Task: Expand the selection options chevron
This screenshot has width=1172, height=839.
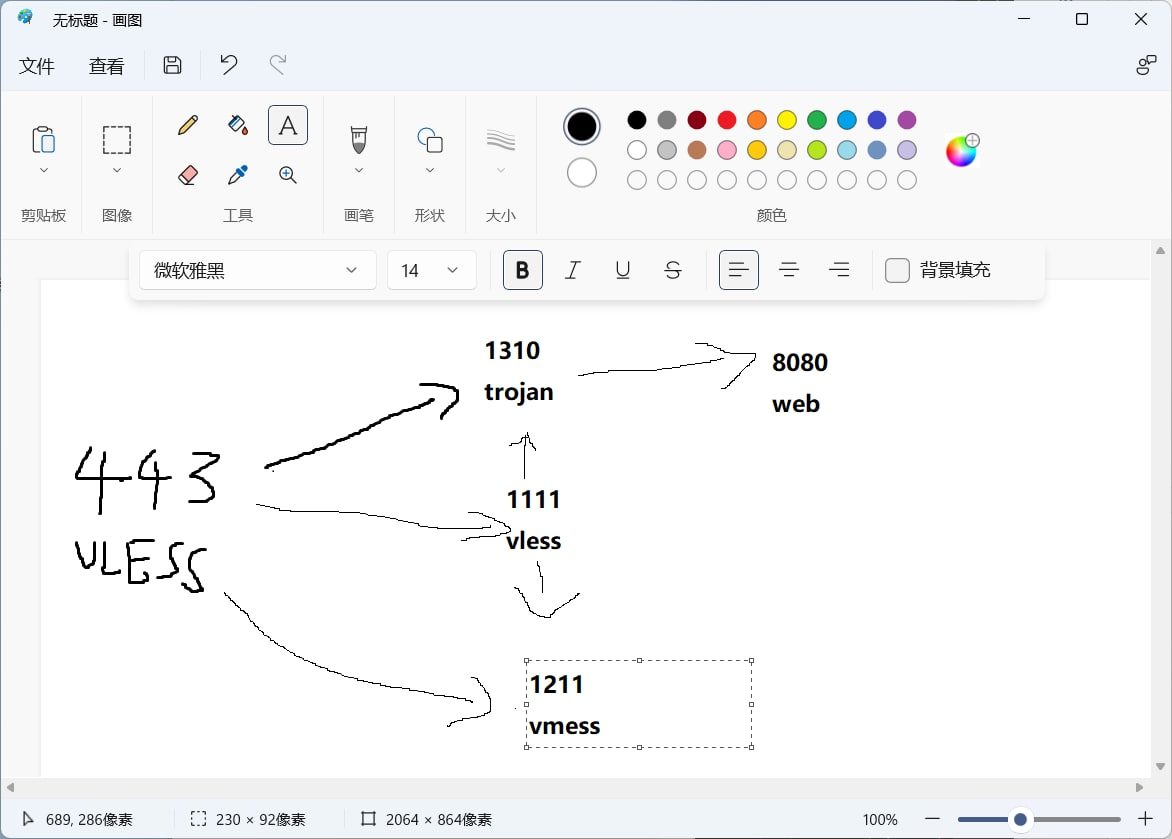Action: pos(117,170)
